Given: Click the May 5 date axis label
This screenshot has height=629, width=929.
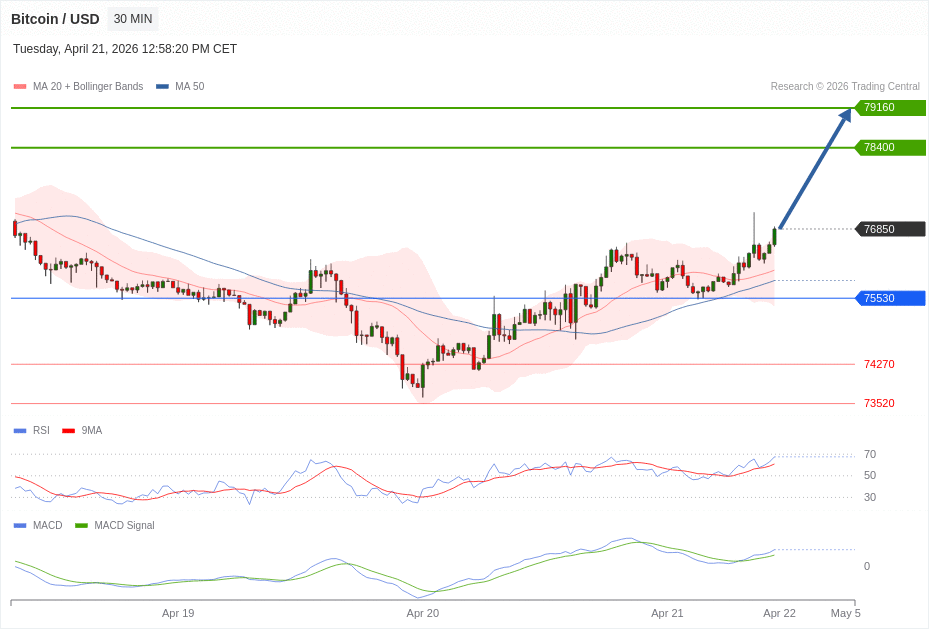Looking at the screenshot, I should point(845,613).
